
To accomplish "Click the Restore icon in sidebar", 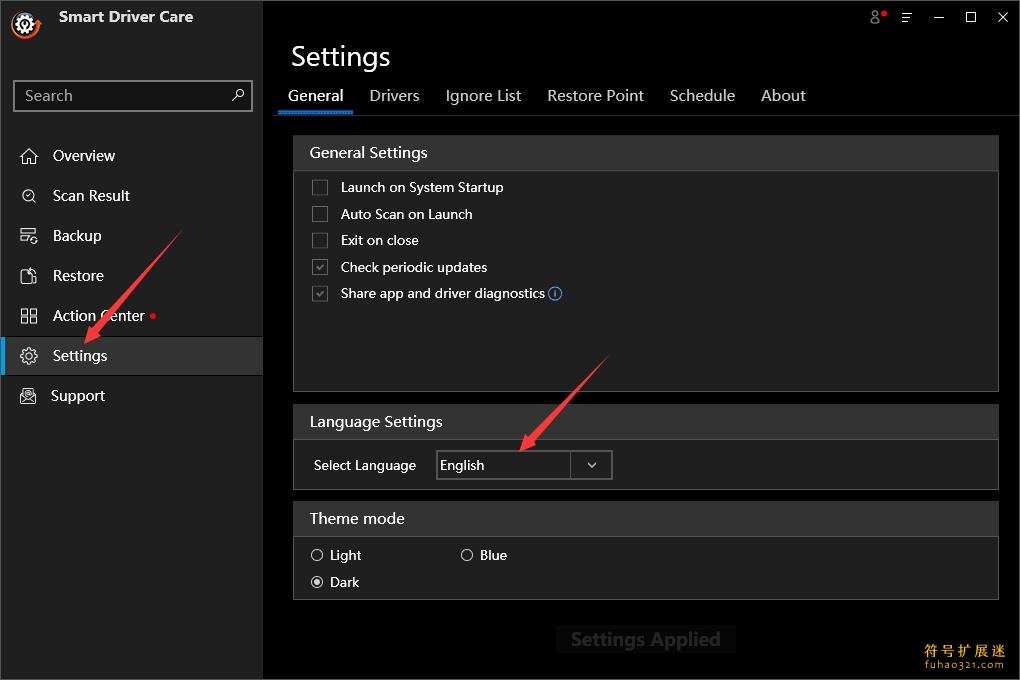I will [x=29, y=276].
